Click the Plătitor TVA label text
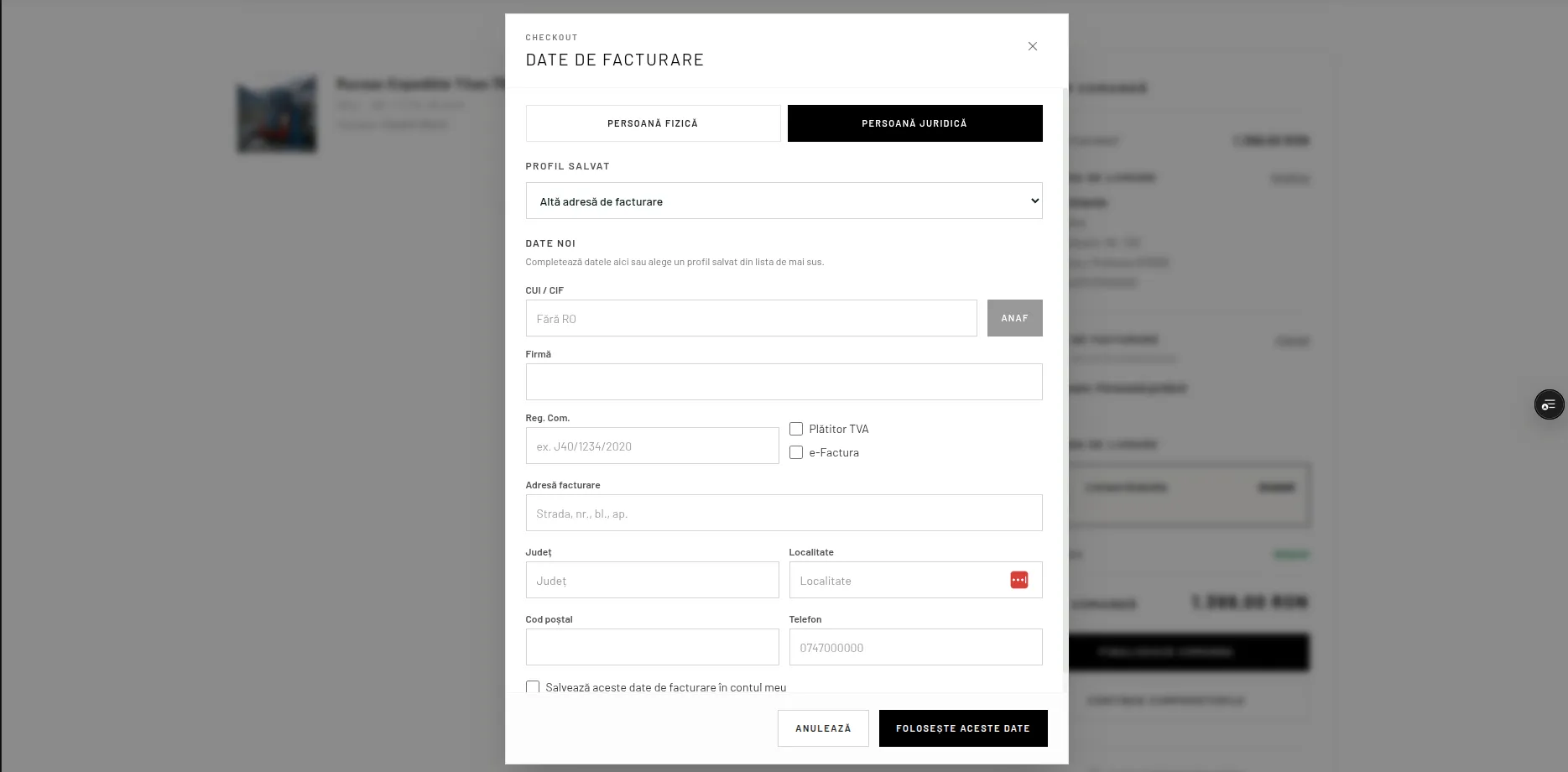This screenshot has width=1568, height=772. pyautogui.click(x=839, y=429)
